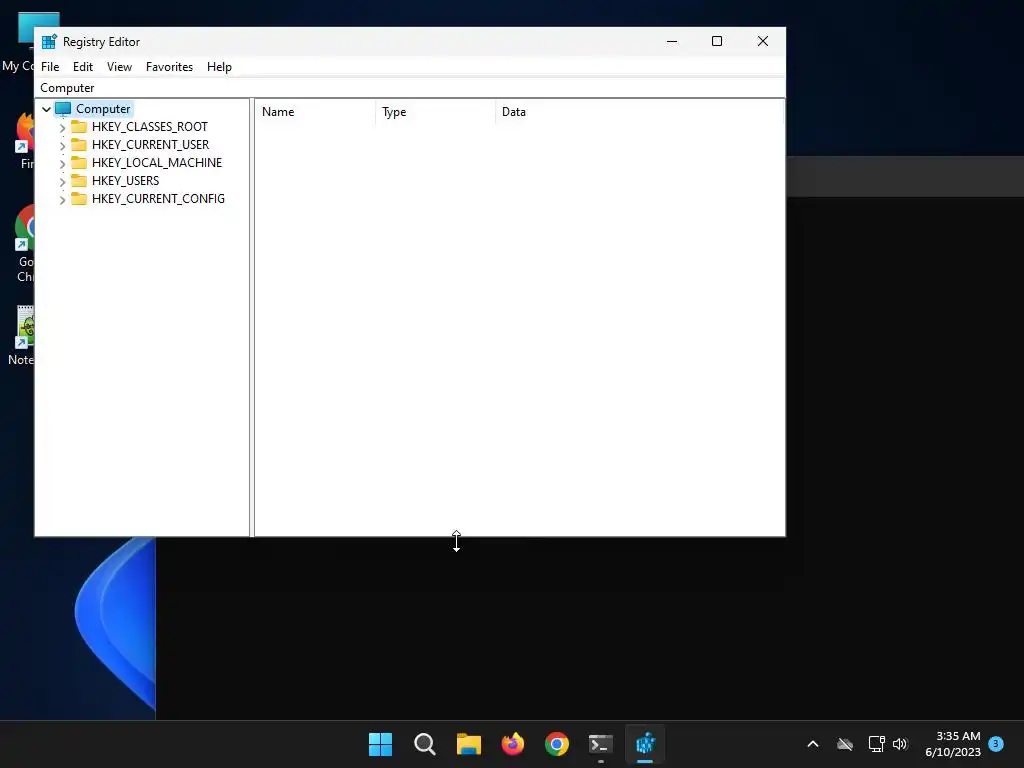The width and height of the screenshot is (1024, 768).
Task: Click the HKEY_LOCAL_MACHINE folder icon
Action: (x=79, y=163)
